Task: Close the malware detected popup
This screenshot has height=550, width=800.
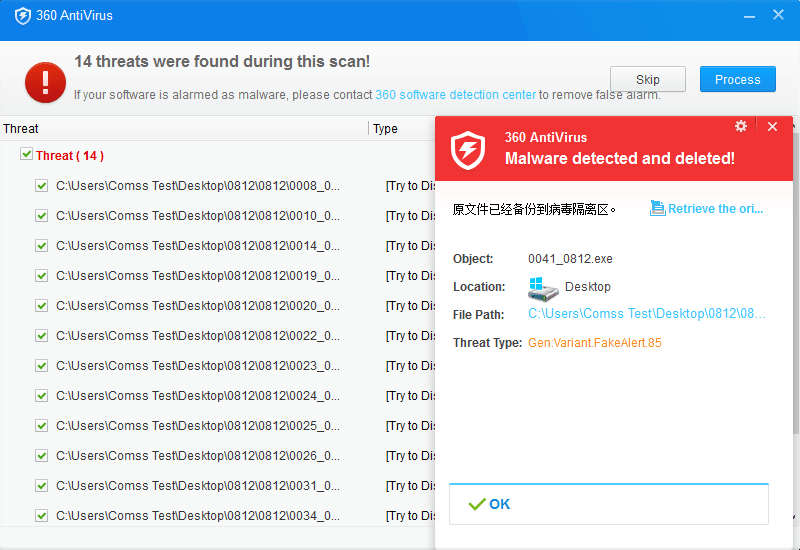Action: pos(772,126)
